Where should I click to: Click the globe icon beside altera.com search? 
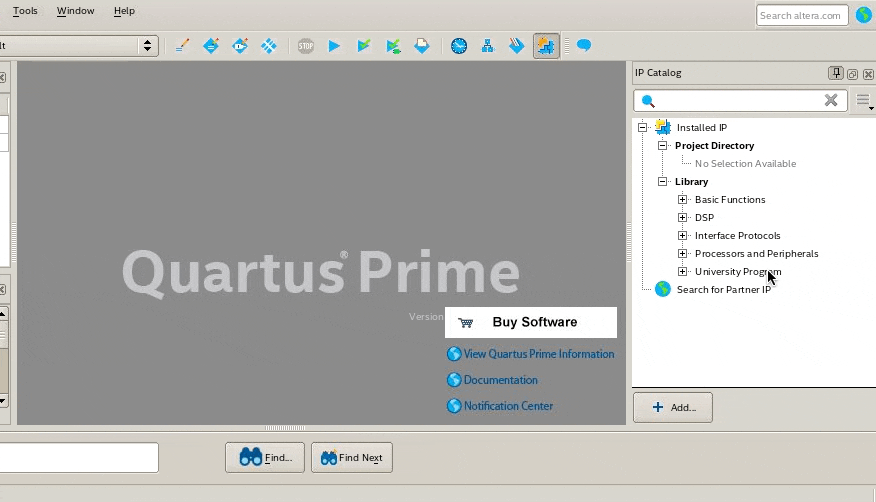pos(864,15)
